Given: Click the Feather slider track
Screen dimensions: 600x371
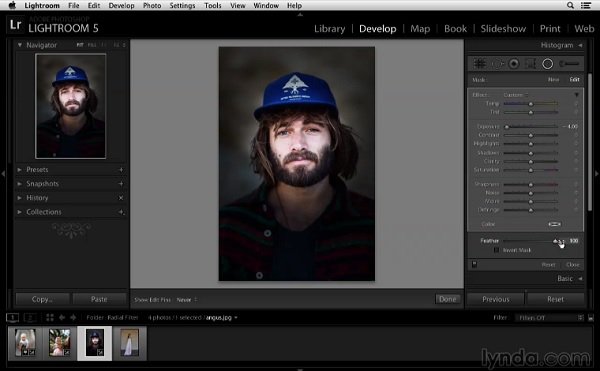Looking at the screenshot, I should tap(530, 241).
